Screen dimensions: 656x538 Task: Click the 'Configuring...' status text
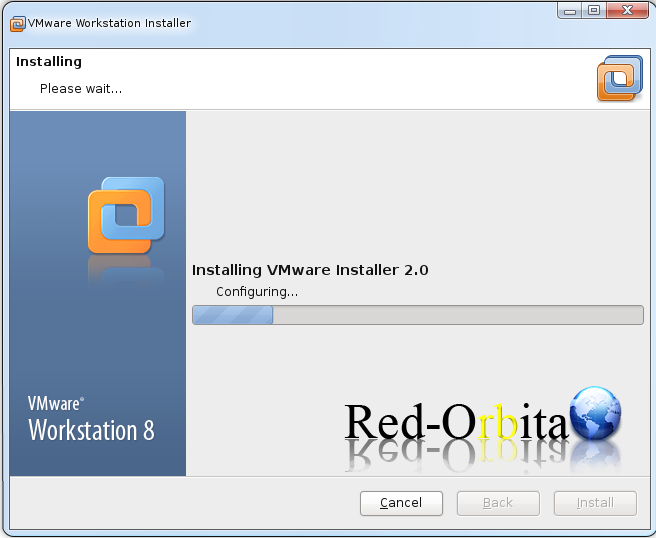(x=257, y=292)
